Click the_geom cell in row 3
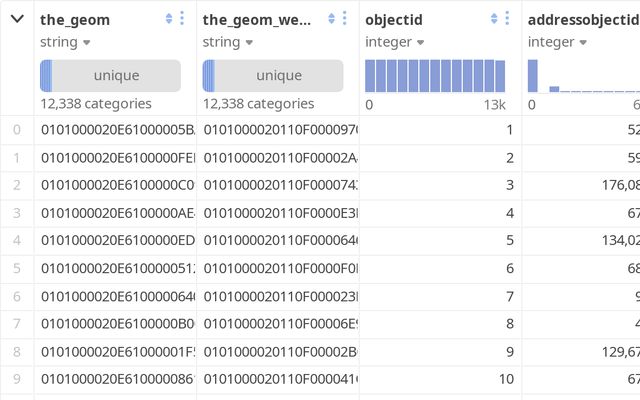Image resolution: width=640 pixels, height=400 pixels. pyautogui.click(x=117, y=213)
